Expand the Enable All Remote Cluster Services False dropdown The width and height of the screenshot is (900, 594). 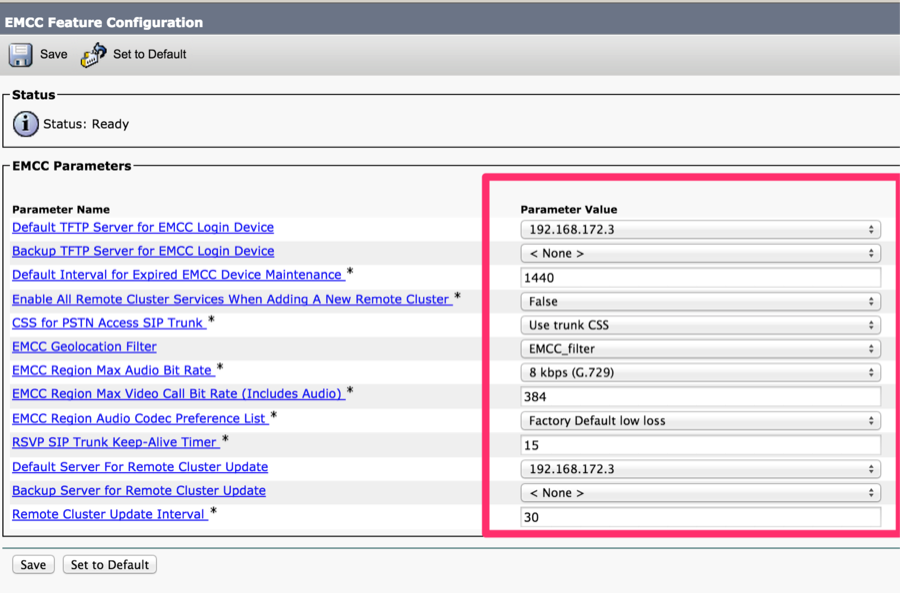click(700, 301)
